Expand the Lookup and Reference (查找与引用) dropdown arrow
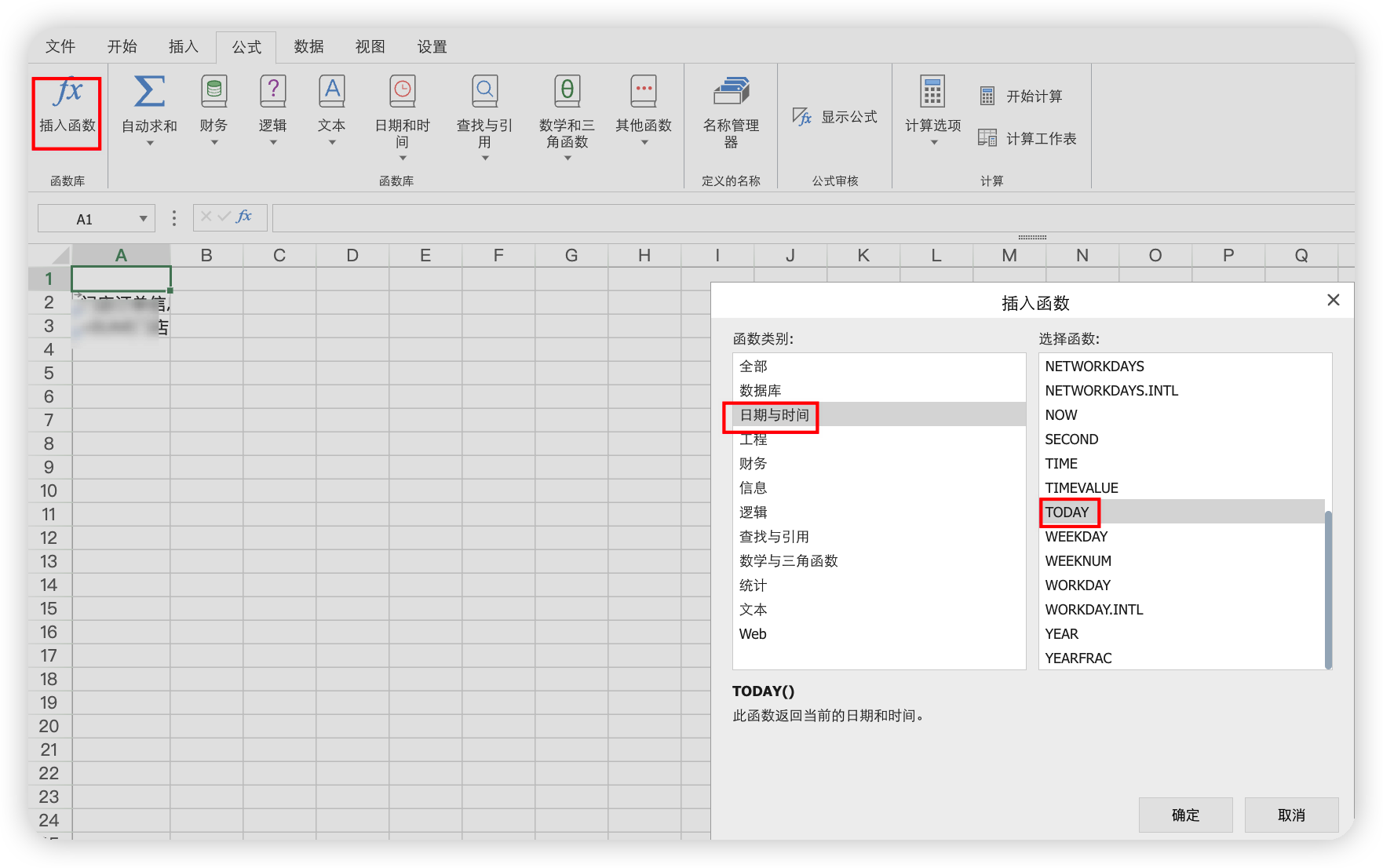1383x868 pixels. 485,159
